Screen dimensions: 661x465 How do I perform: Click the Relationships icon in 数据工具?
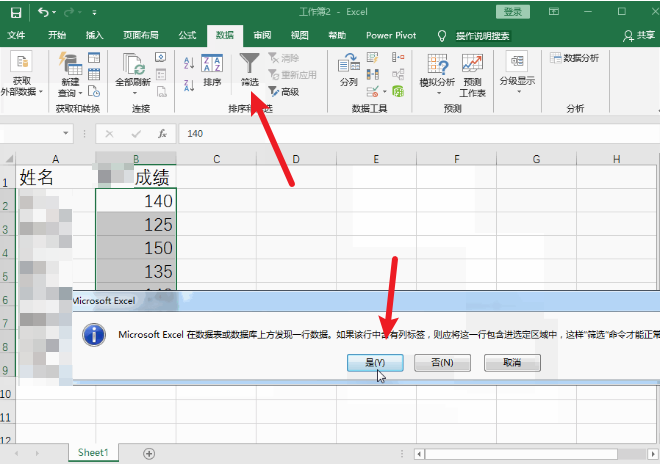coord(398,75)
